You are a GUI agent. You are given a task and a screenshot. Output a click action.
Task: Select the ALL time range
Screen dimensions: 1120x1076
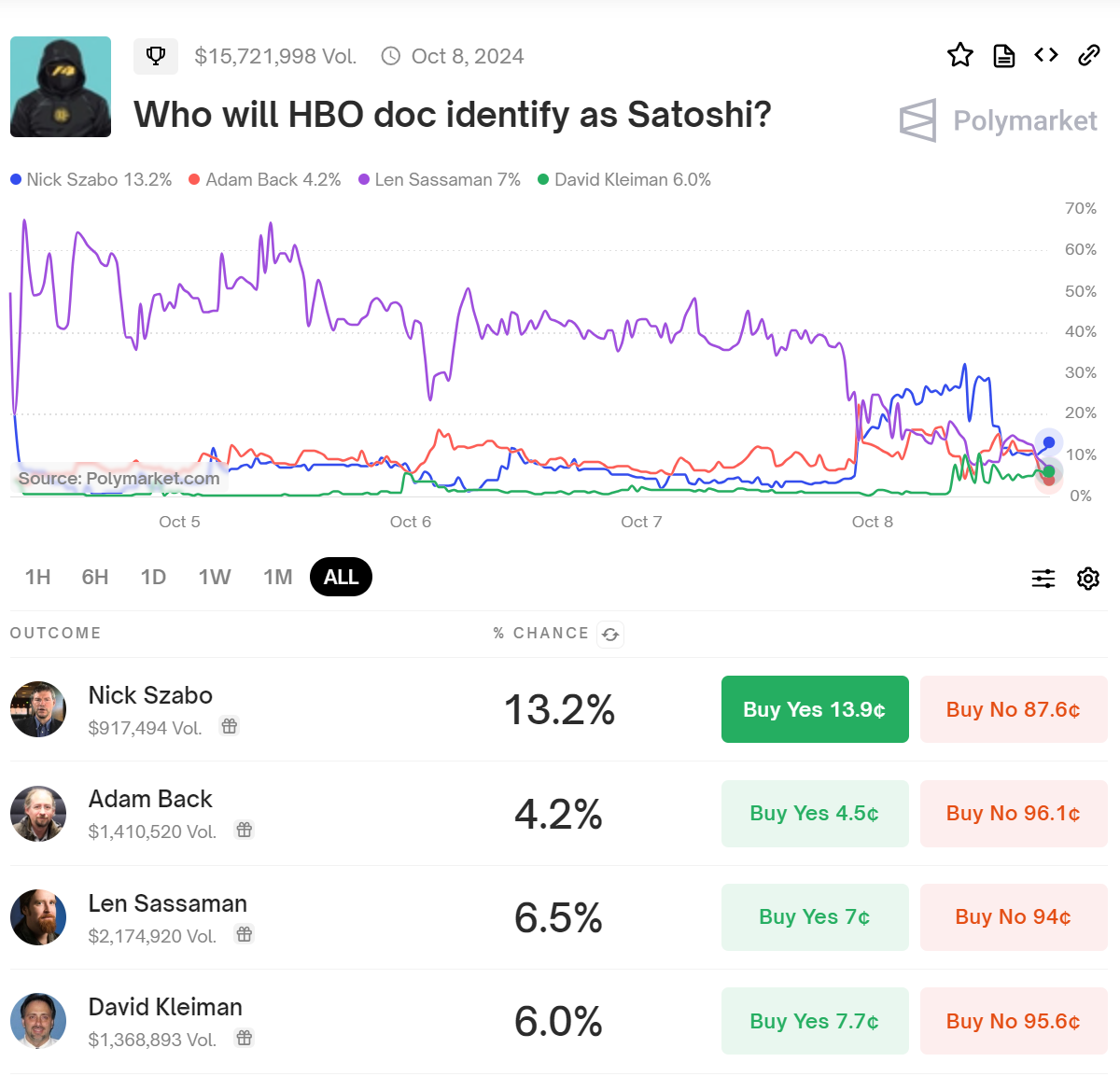(x=341, y=577)
